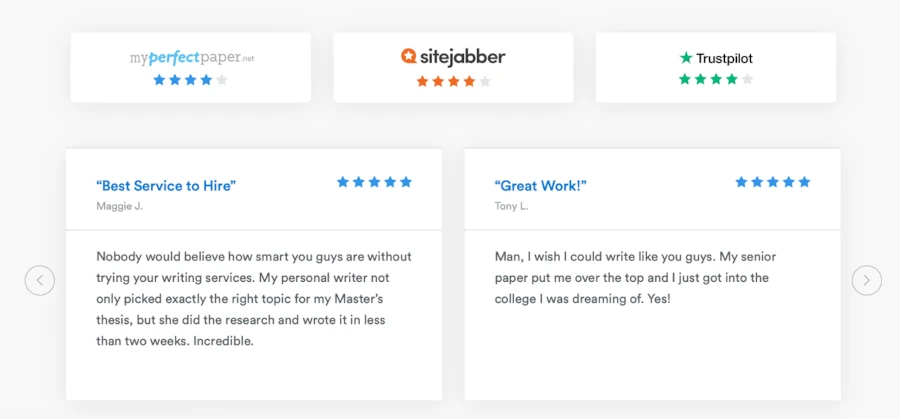Open the "Great Work!" review title
The width and height of the screenshot is (900, 419).
(x=540, y=186)
